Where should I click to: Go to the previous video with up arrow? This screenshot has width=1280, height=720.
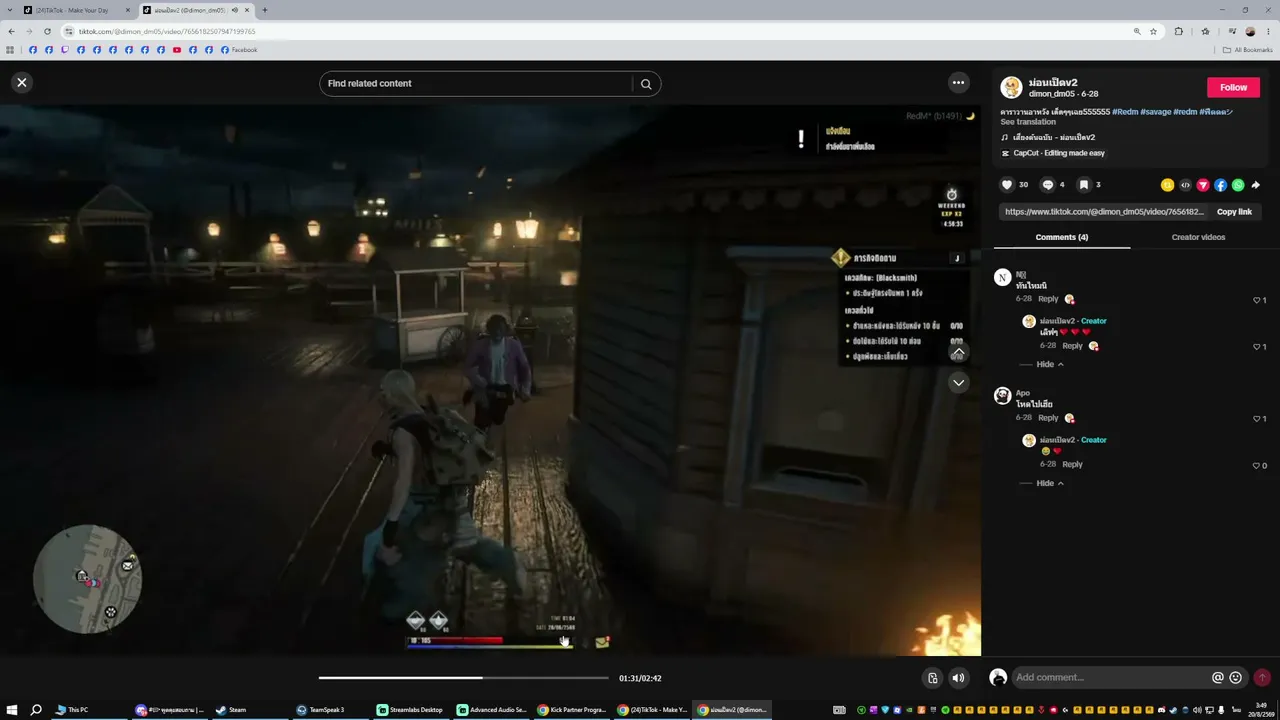958,352
